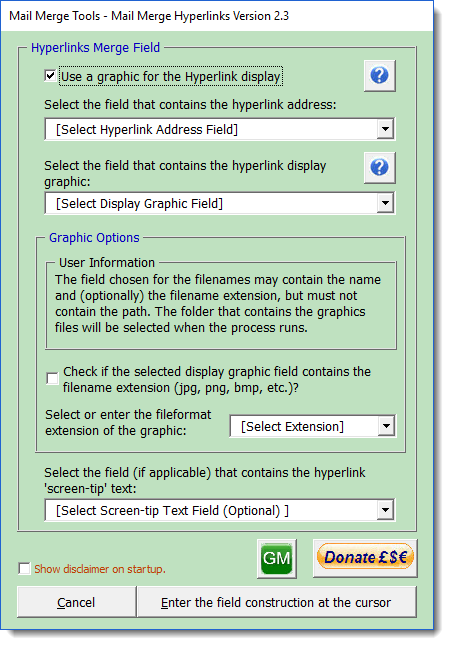Uncheck Use a graphic for the Hyperlink display
The width and height of the screenshot is (449, 645).
point(50,76)
